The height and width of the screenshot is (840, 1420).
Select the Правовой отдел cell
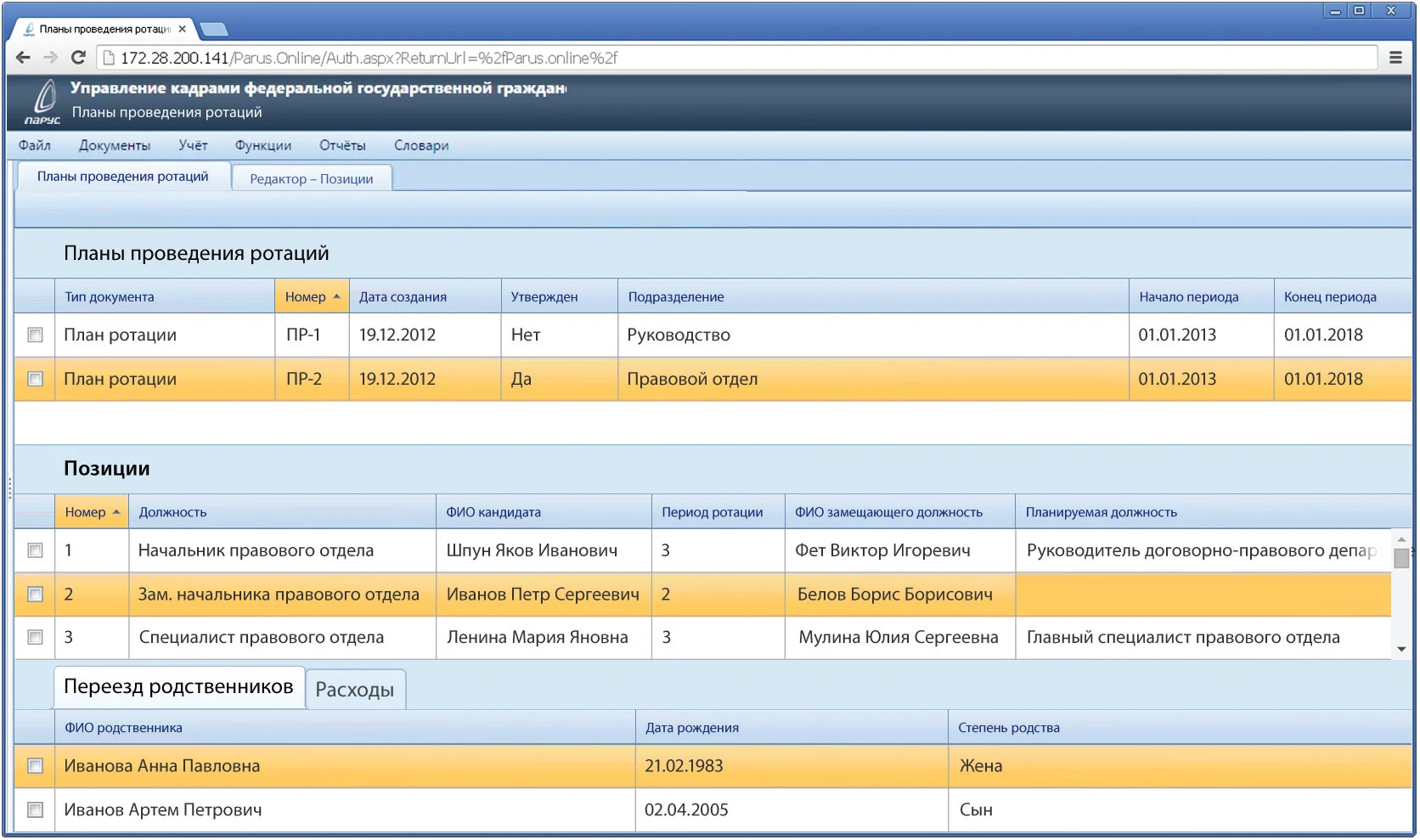[873, 379]
